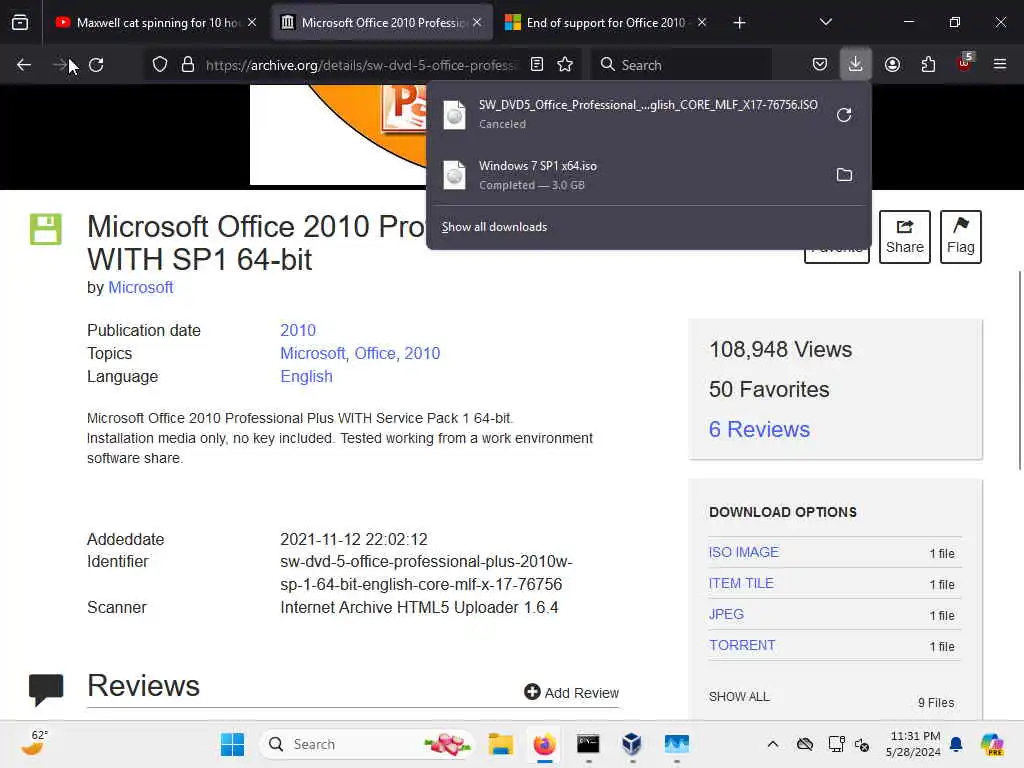This screenshot has width=1024, height=768.
Task: Open the Firefox taskbar icon
Action: (x=544, y=744)
